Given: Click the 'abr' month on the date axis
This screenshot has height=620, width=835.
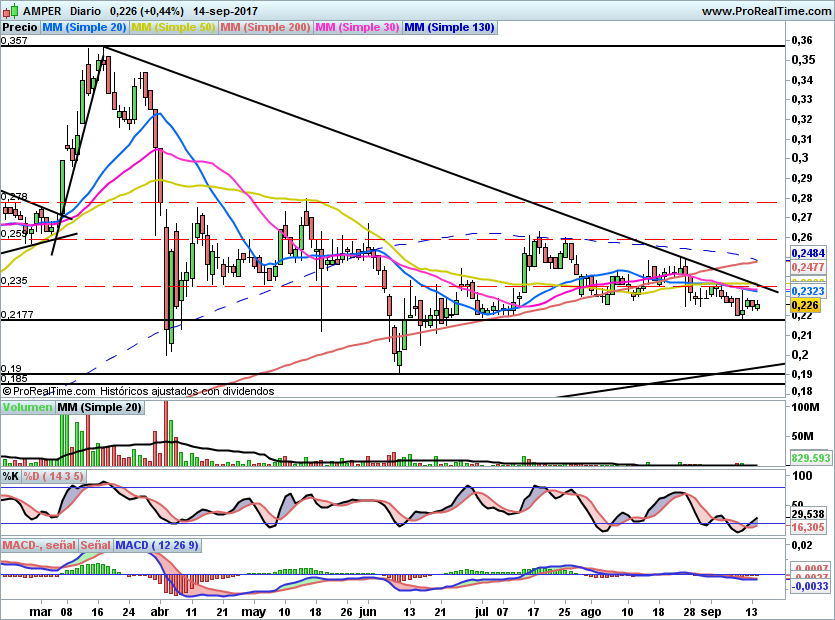Looking at the screenshot, I should tap(159, 608).
